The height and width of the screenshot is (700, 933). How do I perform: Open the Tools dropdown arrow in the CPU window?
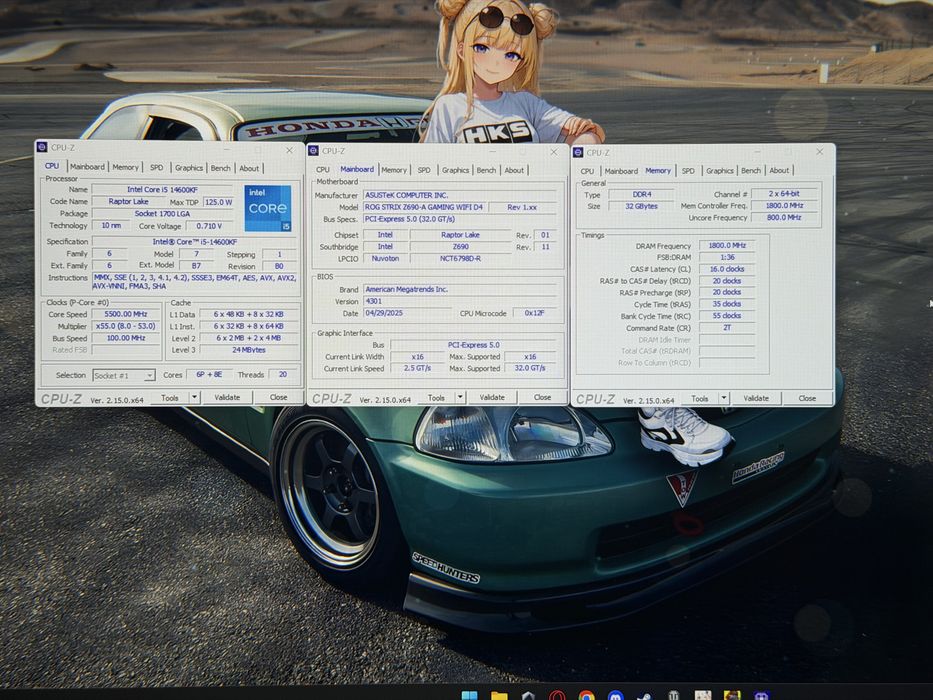(x=194, y=397)
